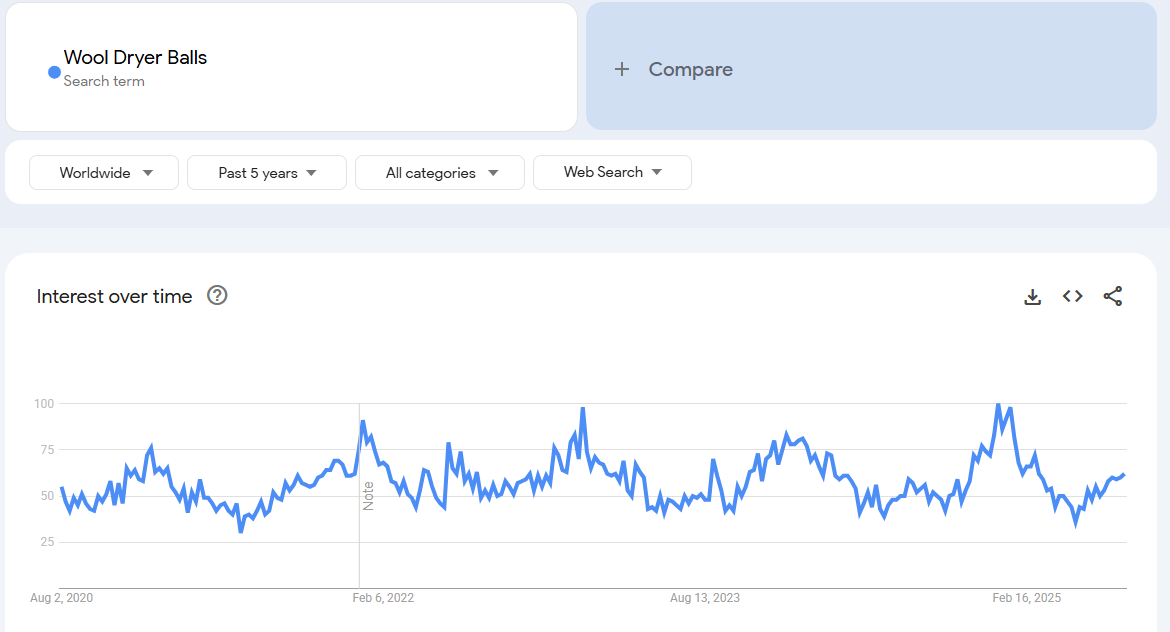Open help icon beside Interest over time
The width and height of the screenshot is (1170, 632).
tap(217, 296)
